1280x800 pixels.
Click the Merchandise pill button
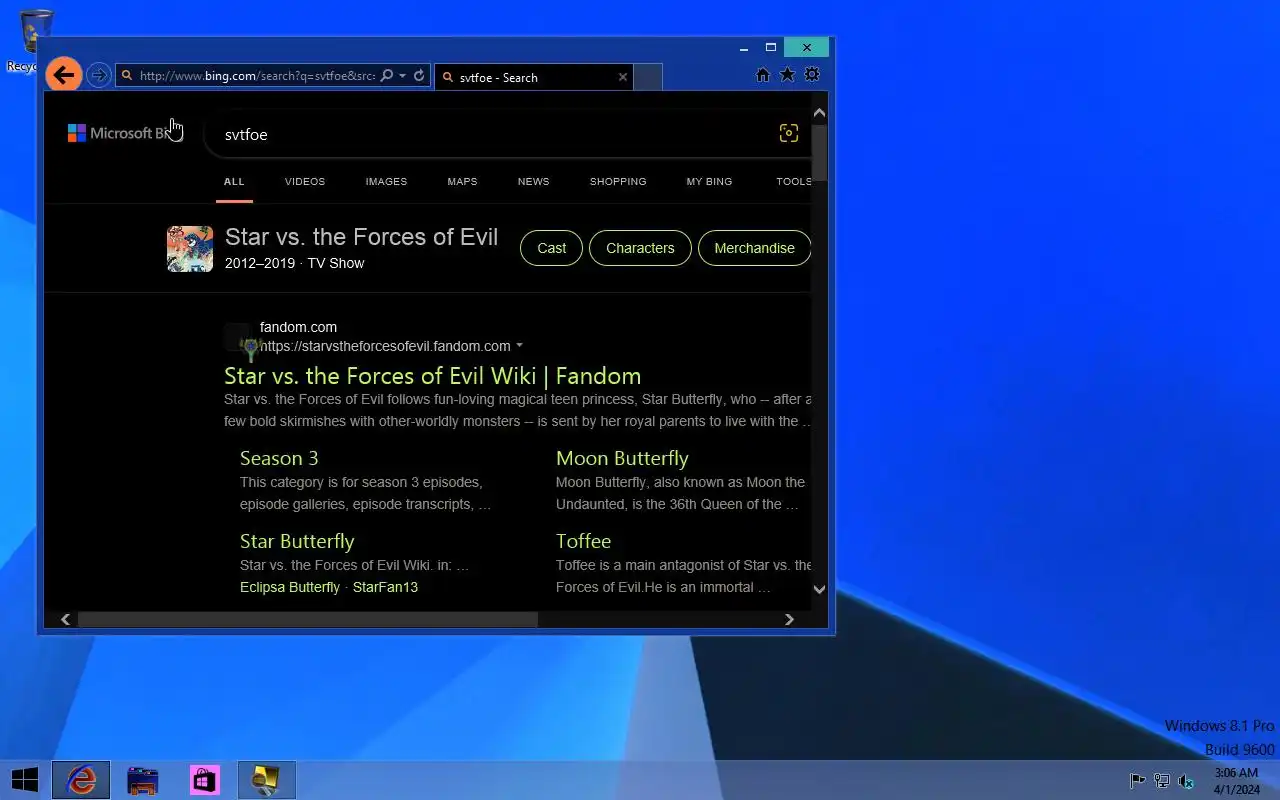(x=754, y=248)
